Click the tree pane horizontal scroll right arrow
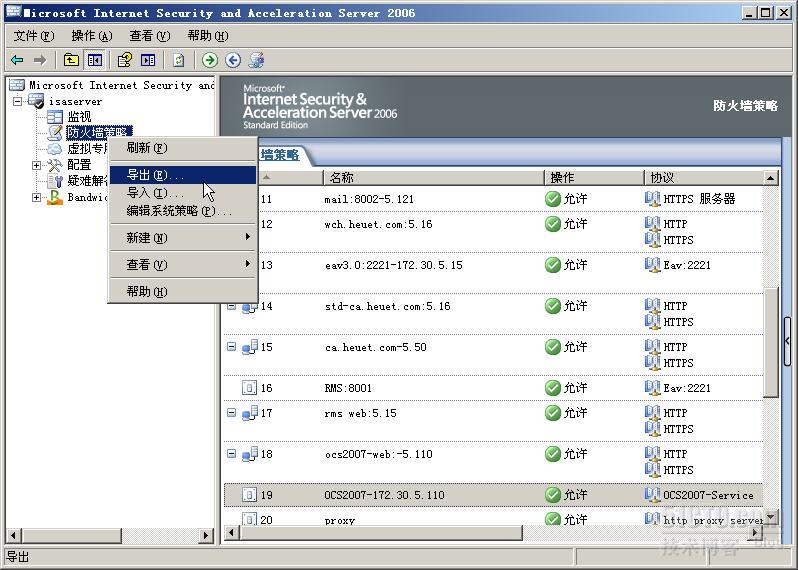Image resolution: width=798 pixels, height=570 pixels. pos(206,535)
